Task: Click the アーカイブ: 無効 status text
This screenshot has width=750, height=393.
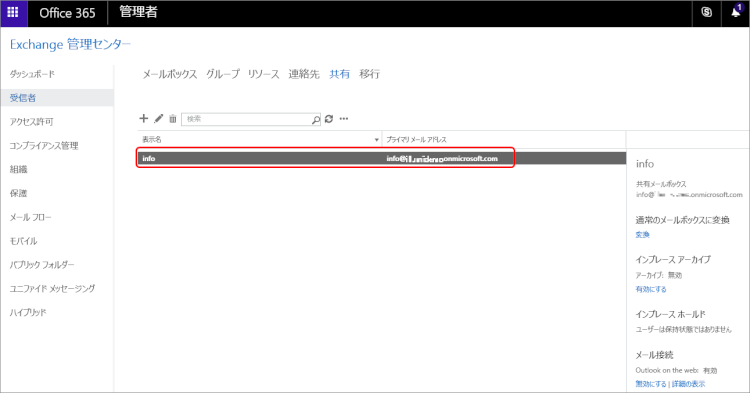Action: [x=659, y=275]
